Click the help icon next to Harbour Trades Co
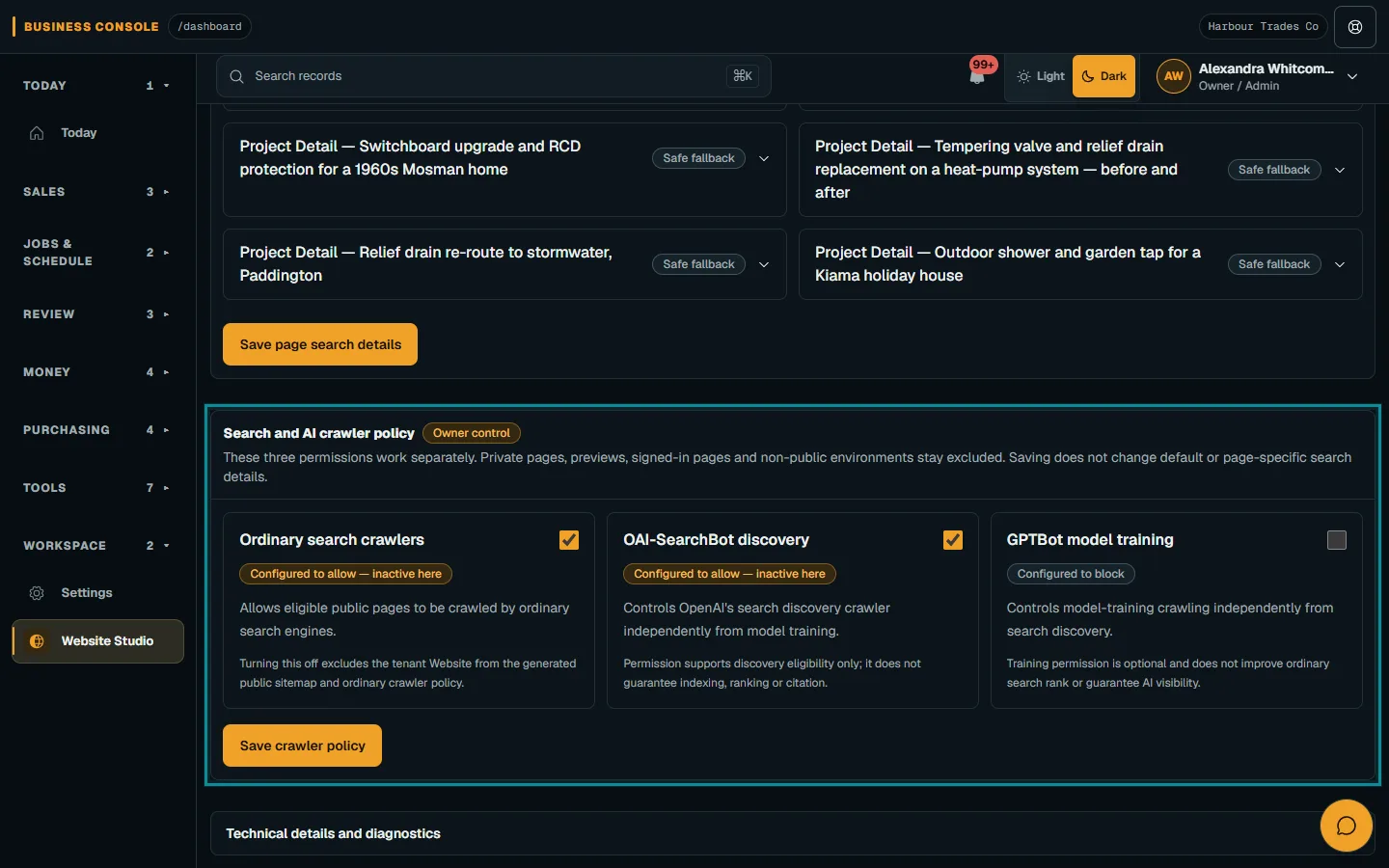This screenshot has width=1389, height=868. (x=1355, y=27)
